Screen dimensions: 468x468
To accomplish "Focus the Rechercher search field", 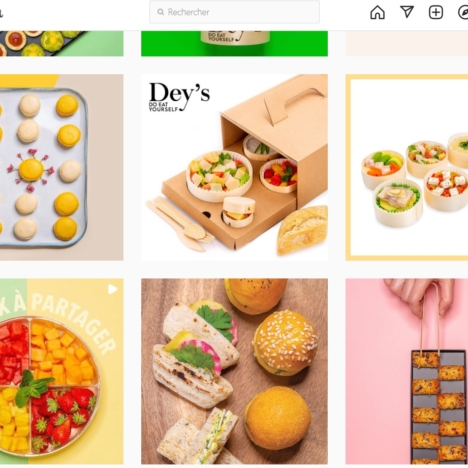I will tap(234, 12).
